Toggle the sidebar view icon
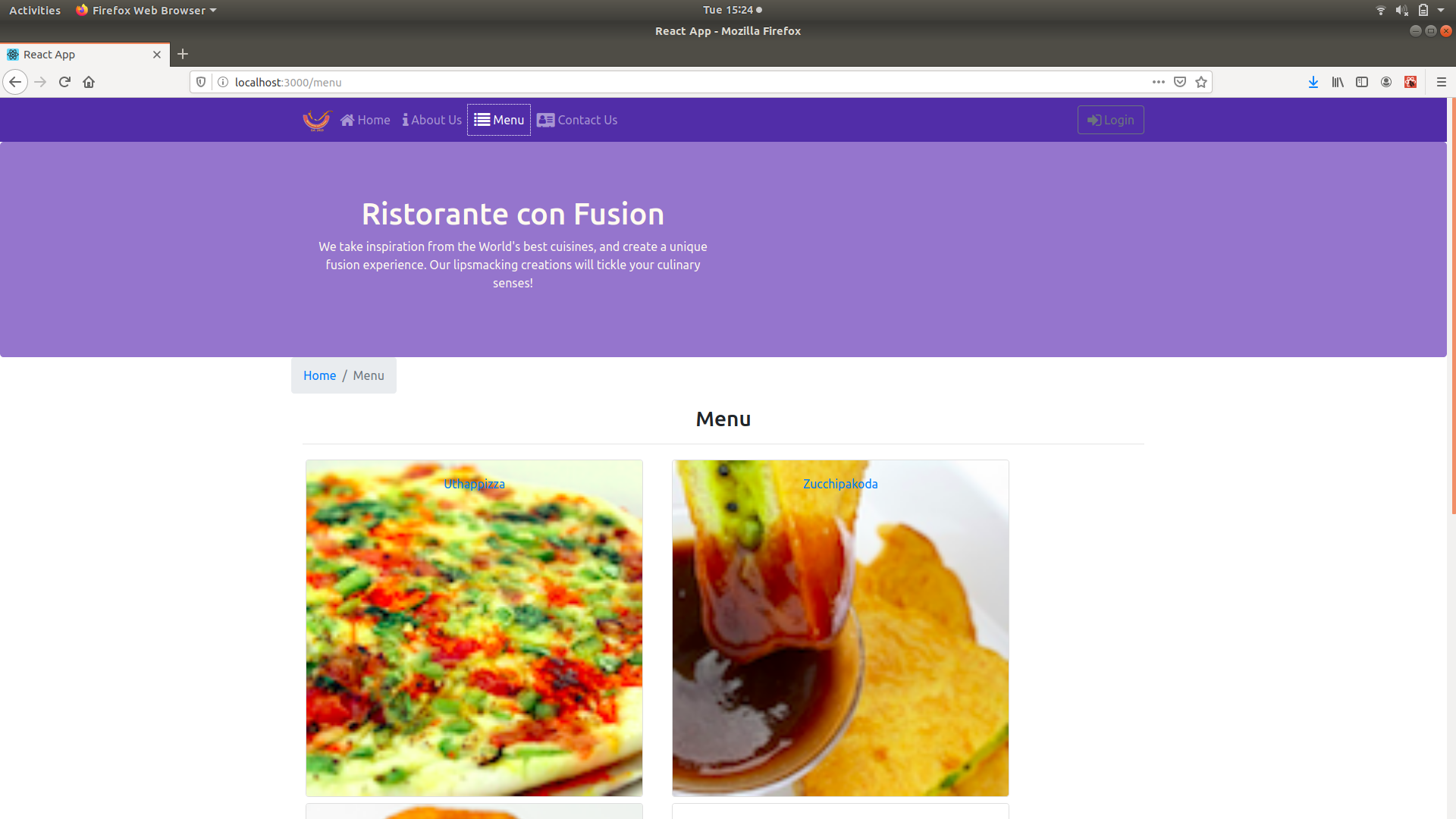 (x=1362, y=82)
